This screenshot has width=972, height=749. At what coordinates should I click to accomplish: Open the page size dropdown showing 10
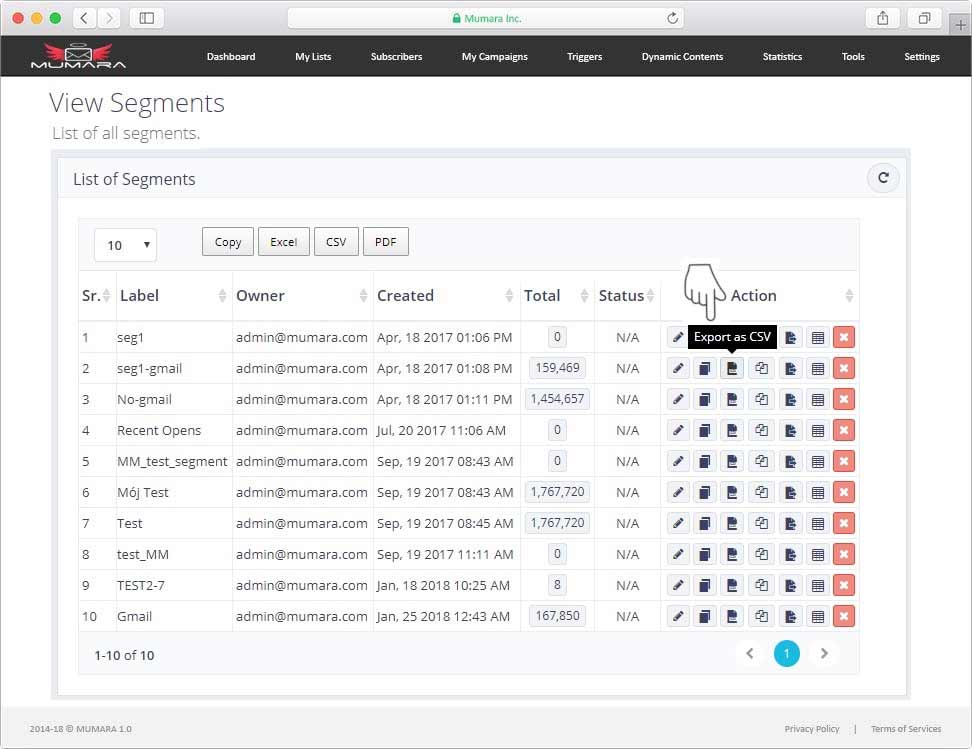click(x=124, y=244)
